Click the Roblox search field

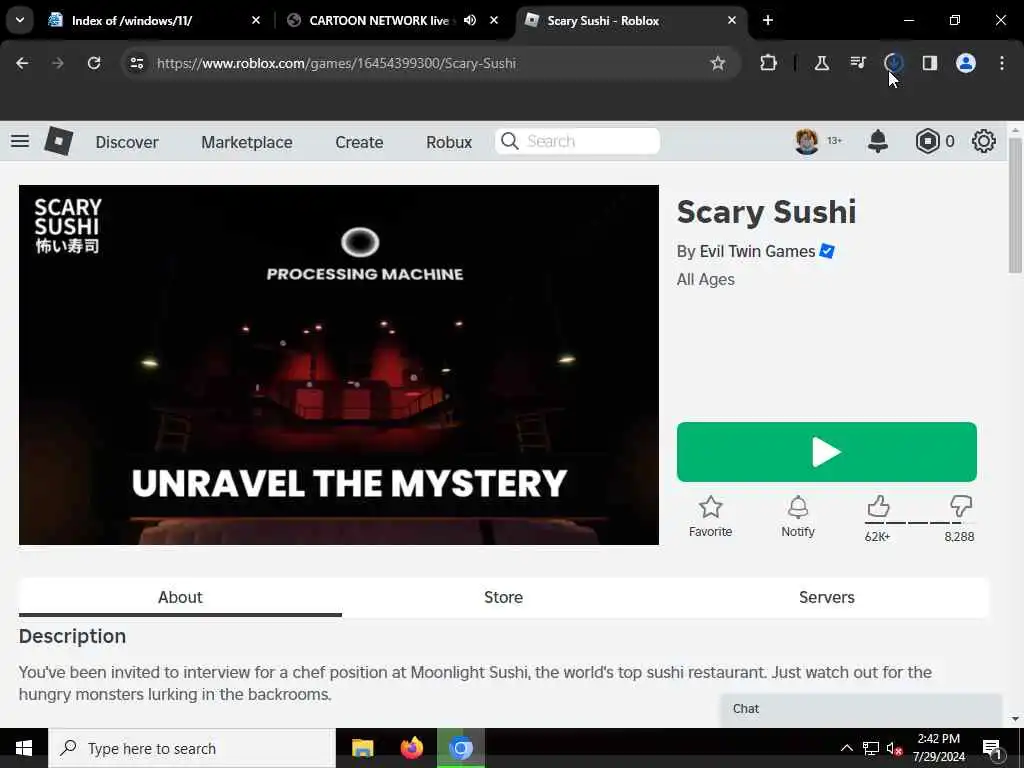coord(577,141)
